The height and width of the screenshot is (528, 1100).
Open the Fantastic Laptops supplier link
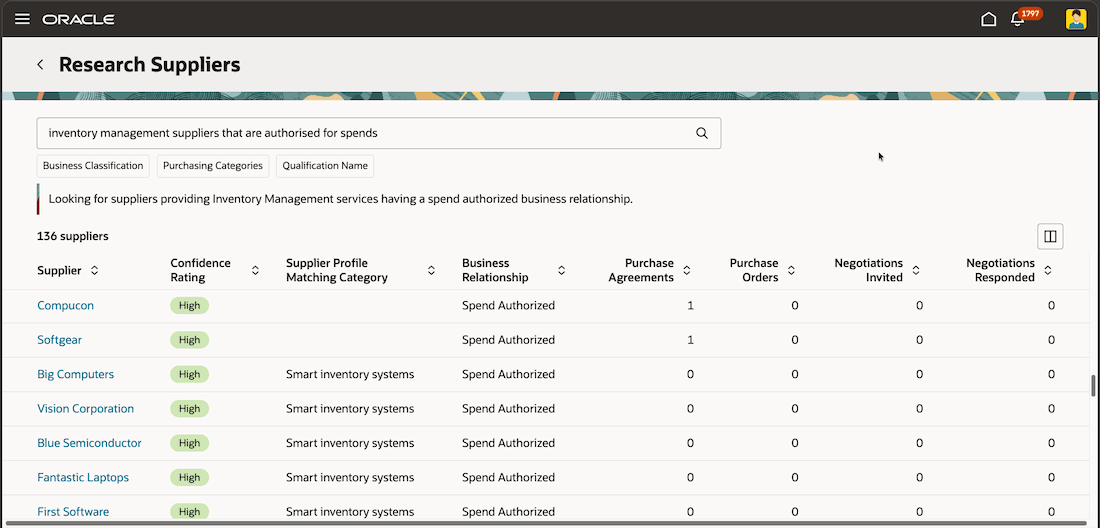83,478
